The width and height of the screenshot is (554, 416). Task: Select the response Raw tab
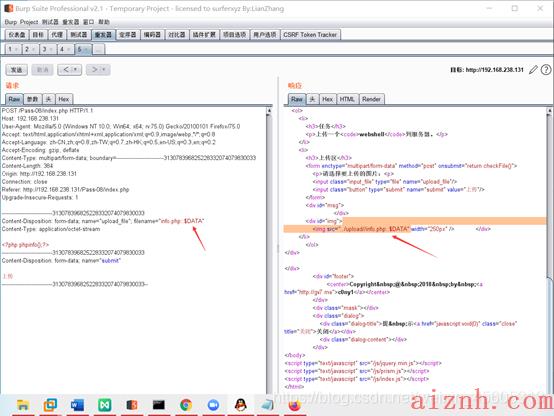click(297, 99)
